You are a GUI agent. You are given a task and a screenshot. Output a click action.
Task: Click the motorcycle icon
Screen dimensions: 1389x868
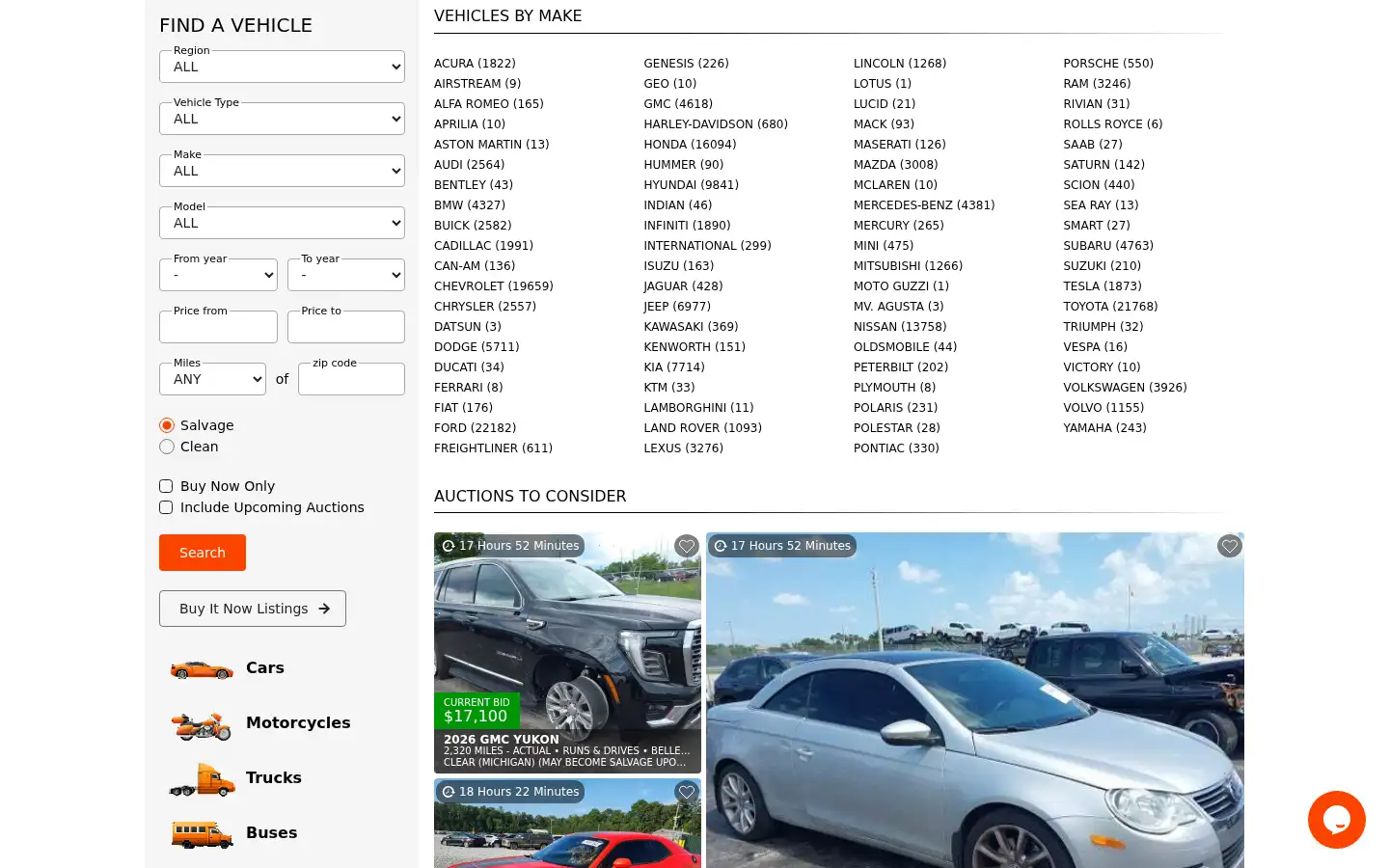tap(202, 724)
